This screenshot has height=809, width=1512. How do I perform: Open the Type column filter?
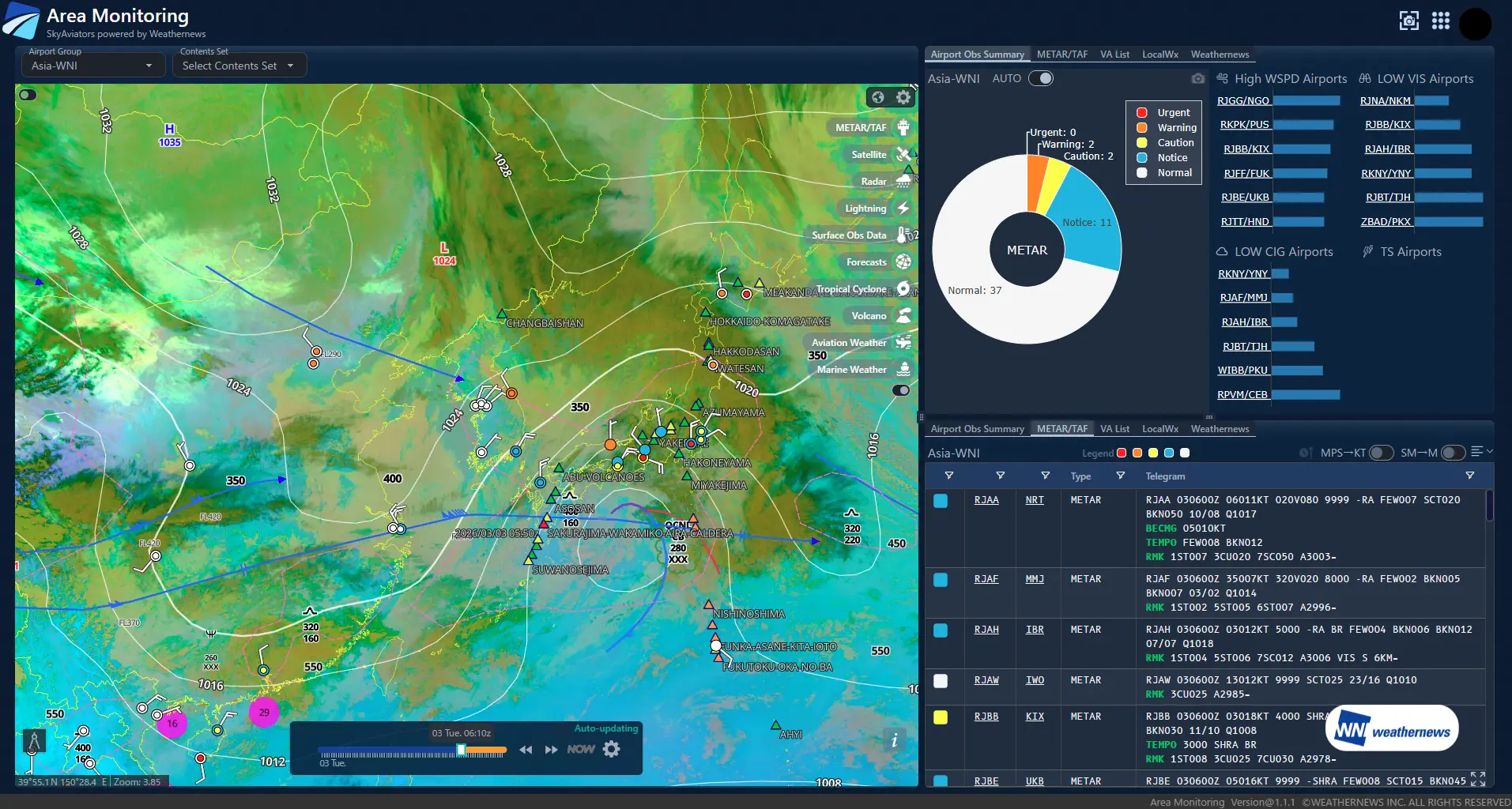pyautogui.click(x=1120, y=476)
